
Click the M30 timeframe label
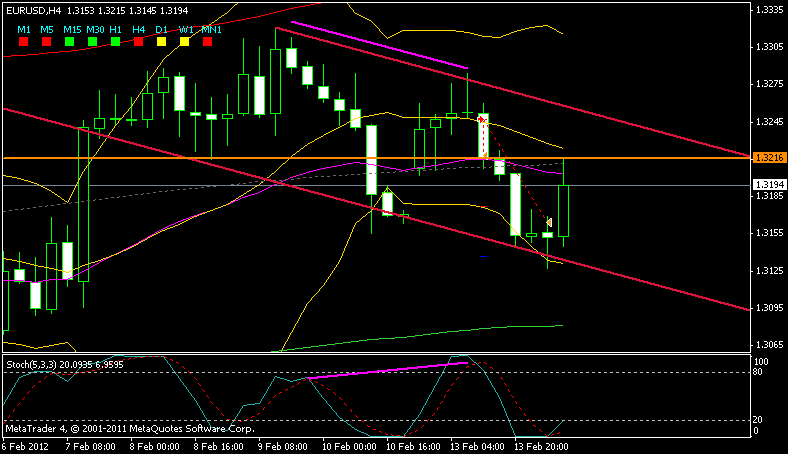point(95,30)
